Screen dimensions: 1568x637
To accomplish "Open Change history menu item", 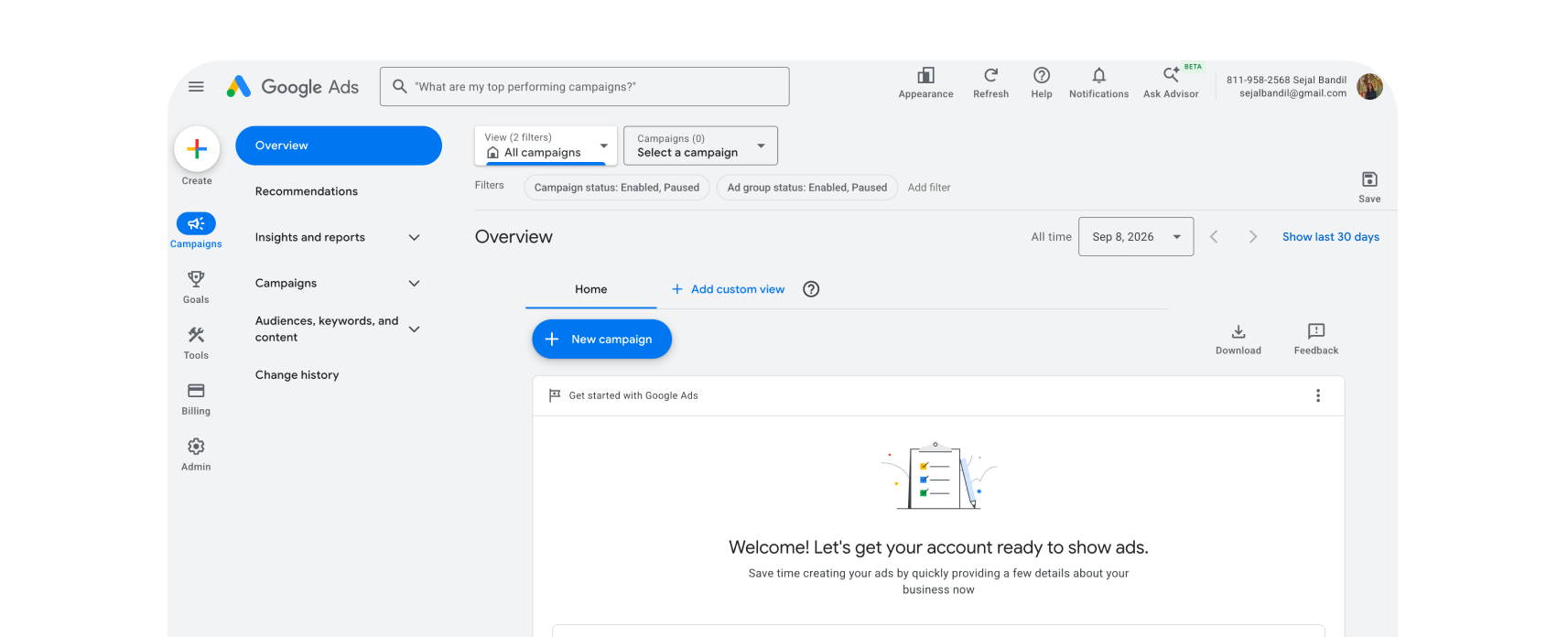I will pos(297,375).
